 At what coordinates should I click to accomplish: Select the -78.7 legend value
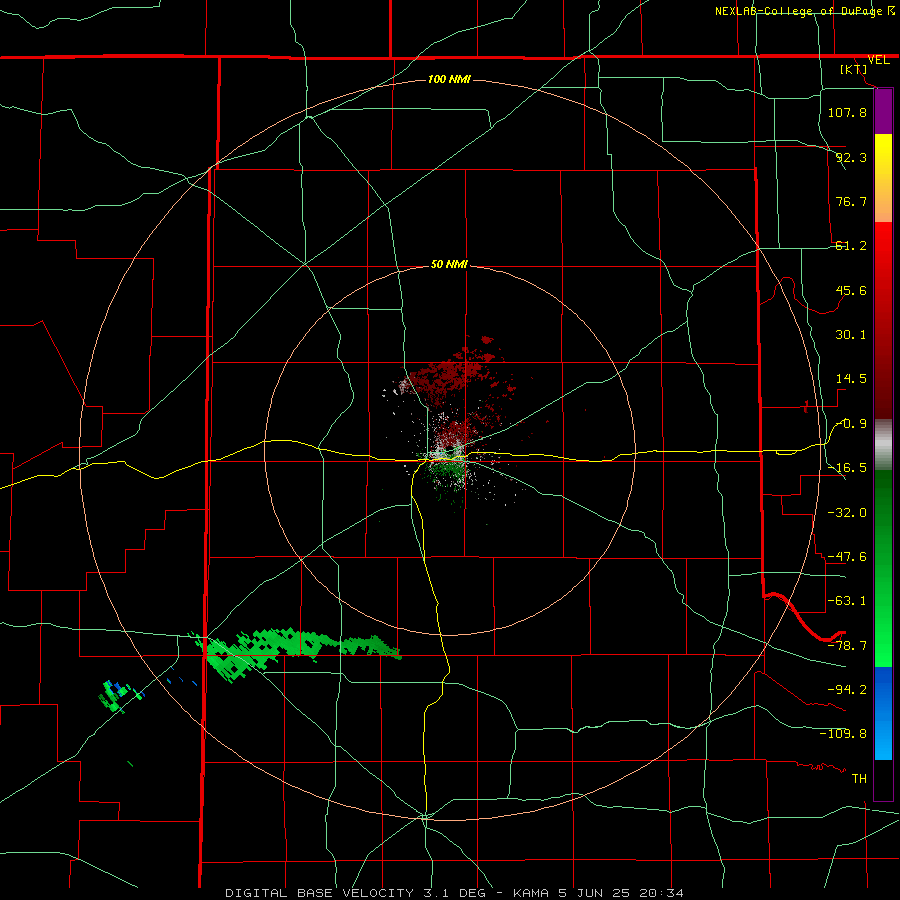pos(847,646)
